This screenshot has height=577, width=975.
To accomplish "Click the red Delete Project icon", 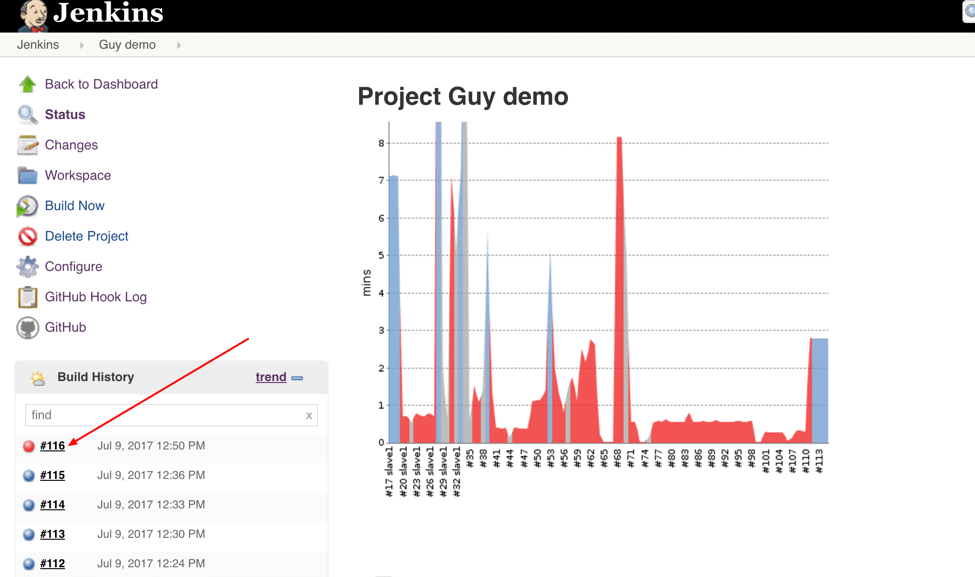I will click(27, 236).
